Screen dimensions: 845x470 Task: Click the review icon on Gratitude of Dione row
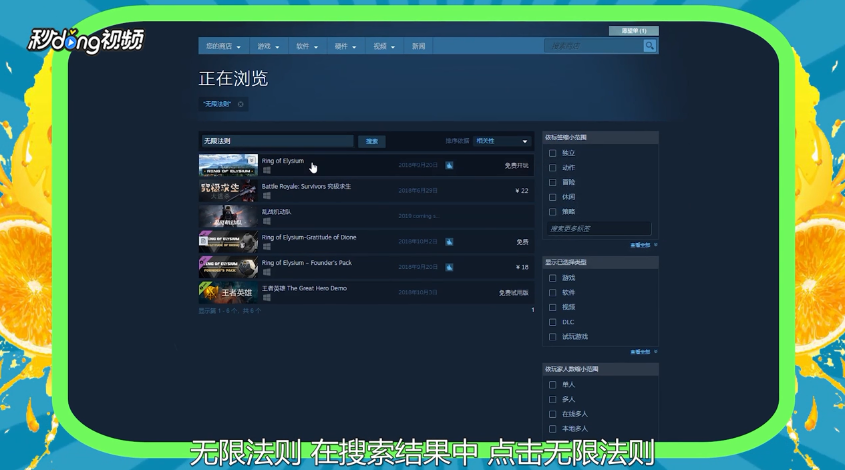pyautogui.click(x=449, y=241)
